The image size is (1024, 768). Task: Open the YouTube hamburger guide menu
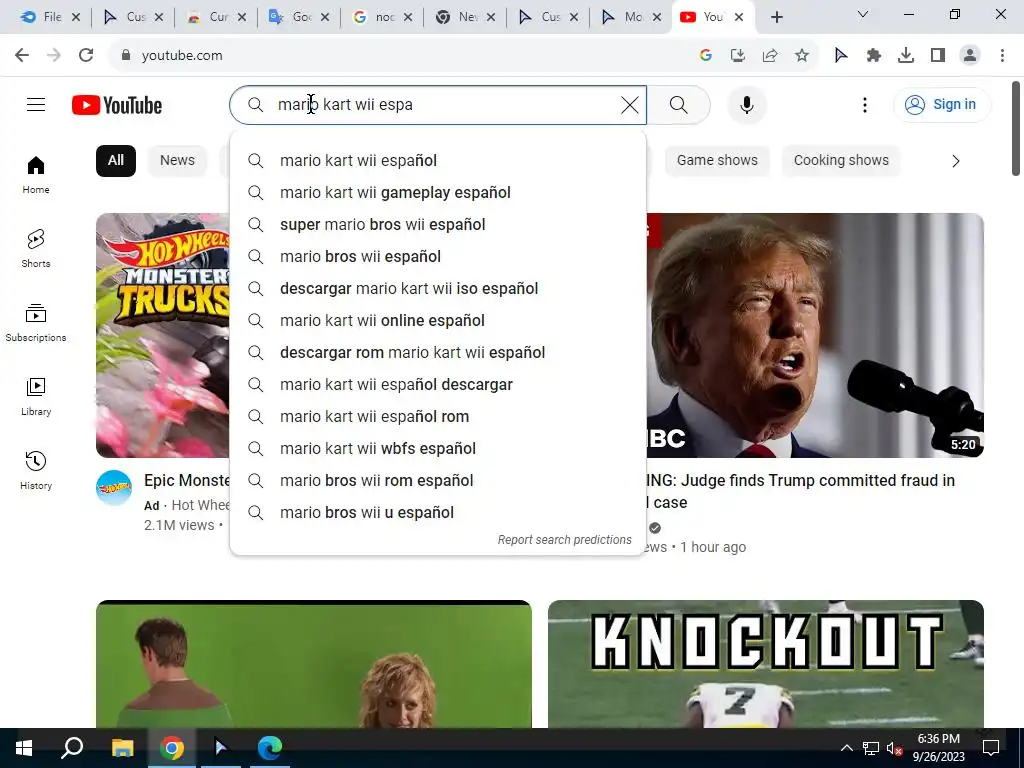[36, 104]
